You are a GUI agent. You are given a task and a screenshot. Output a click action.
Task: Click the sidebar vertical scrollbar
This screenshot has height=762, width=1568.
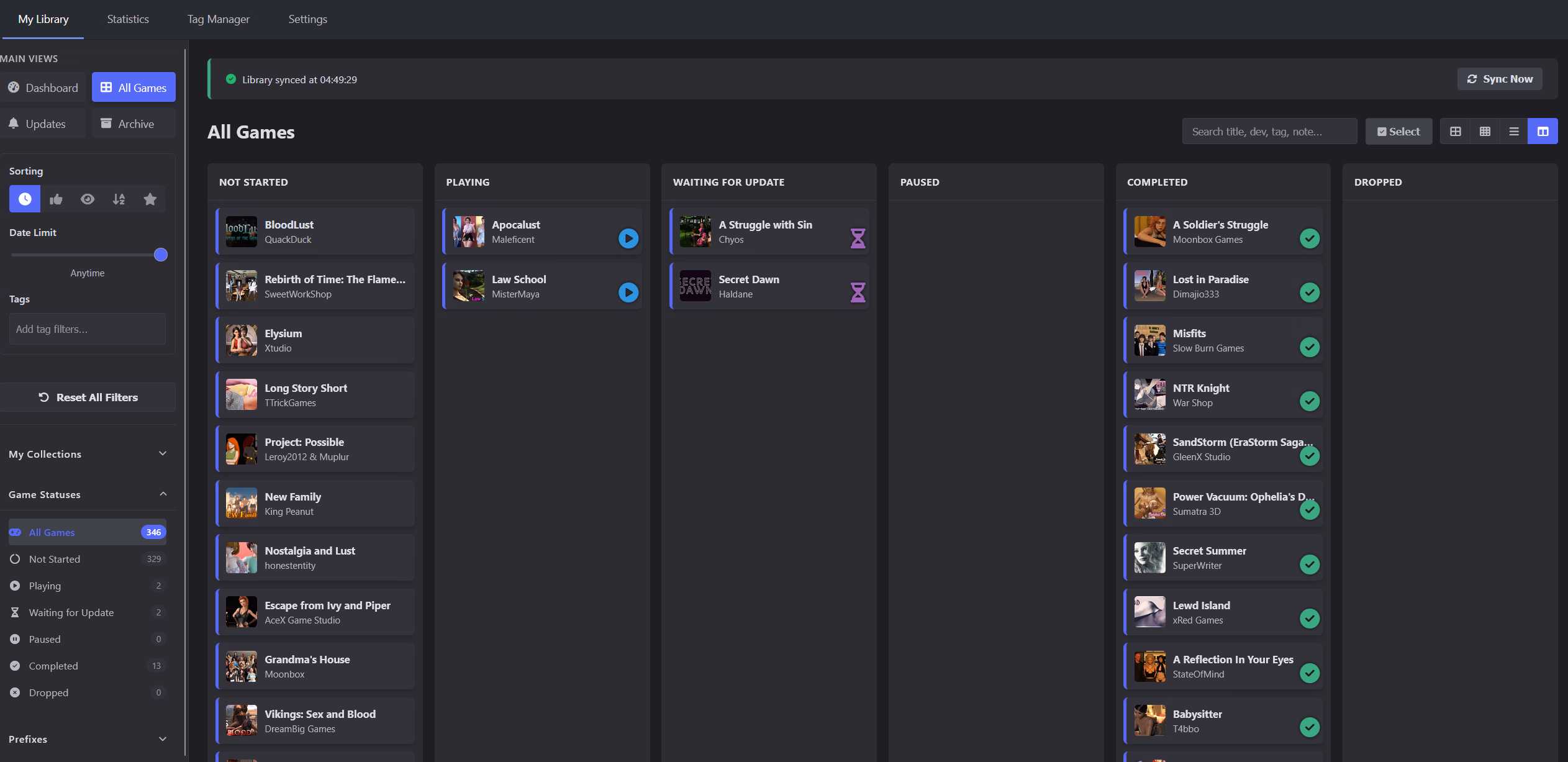coord(186,402)
